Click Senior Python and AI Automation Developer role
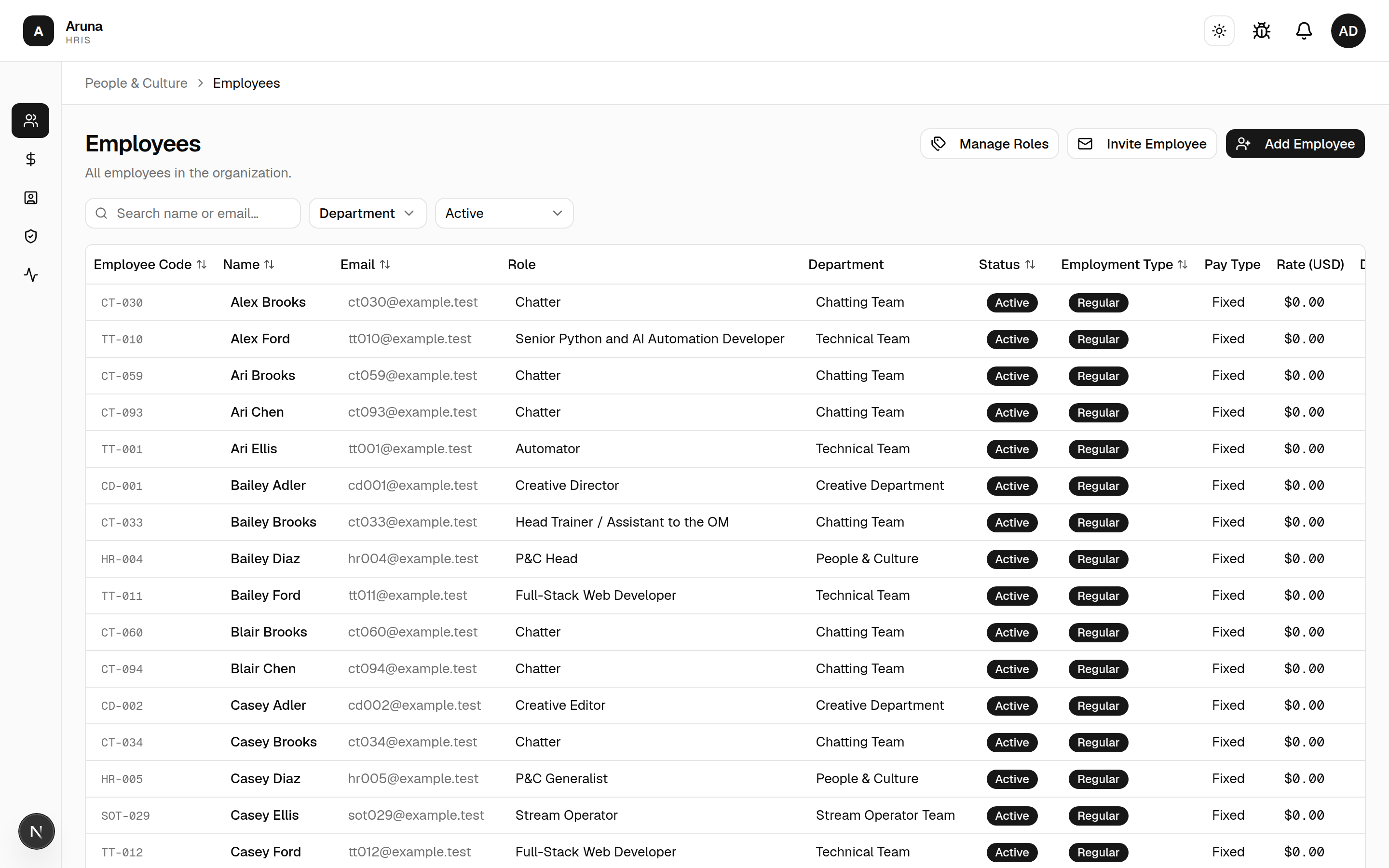The image size is (1389, 868). 649,339
